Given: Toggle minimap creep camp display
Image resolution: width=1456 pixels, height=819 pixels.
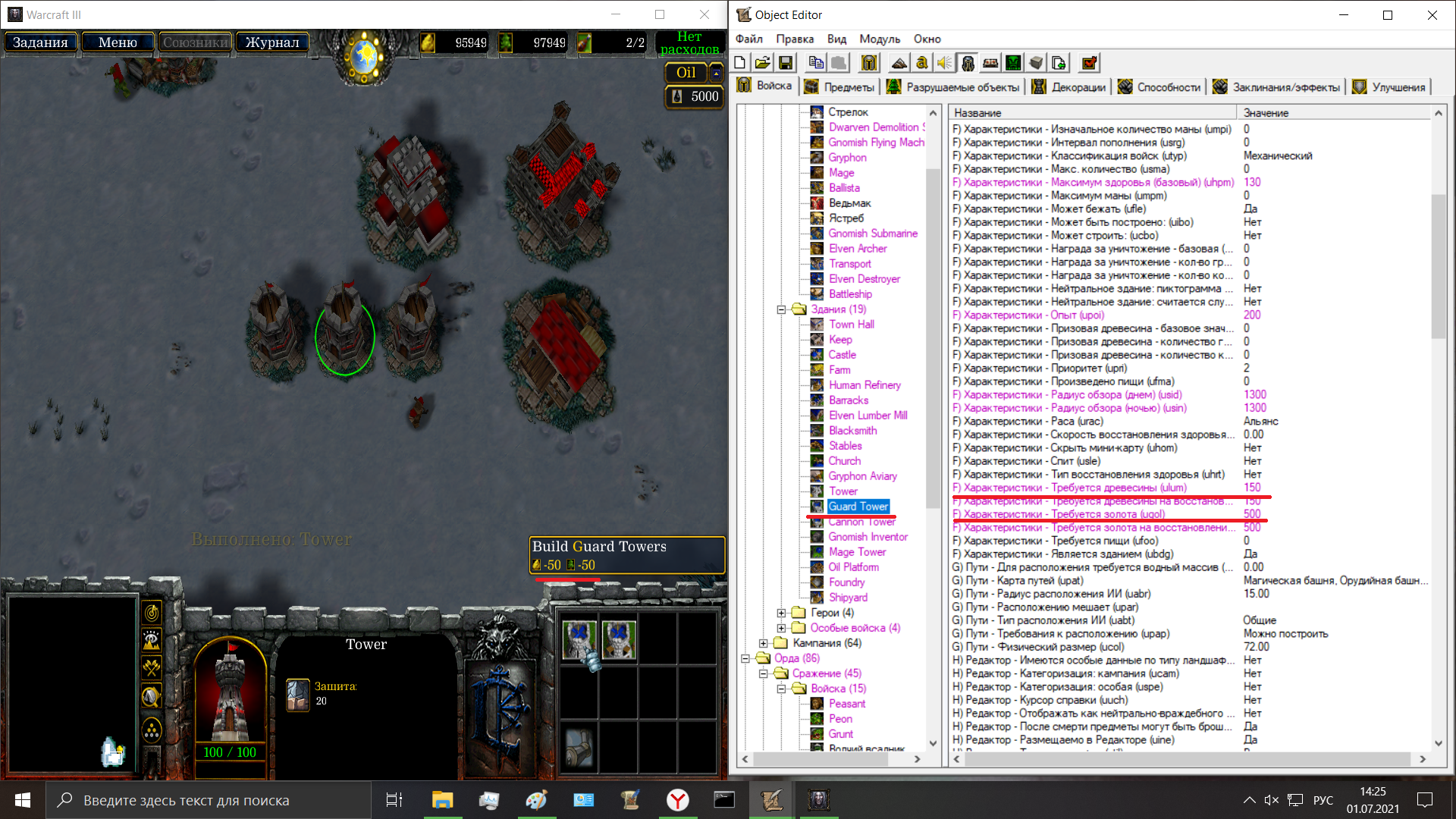Looking at the screenshot, I should [x=152, y=697].
